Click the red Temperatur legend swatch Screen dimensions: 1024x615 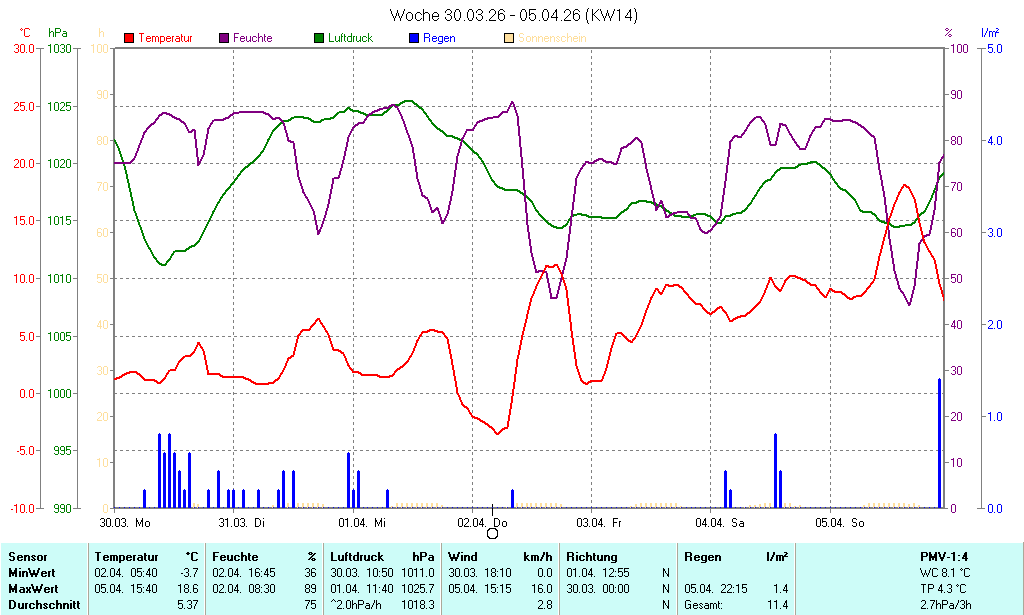[x=129, y=38]
